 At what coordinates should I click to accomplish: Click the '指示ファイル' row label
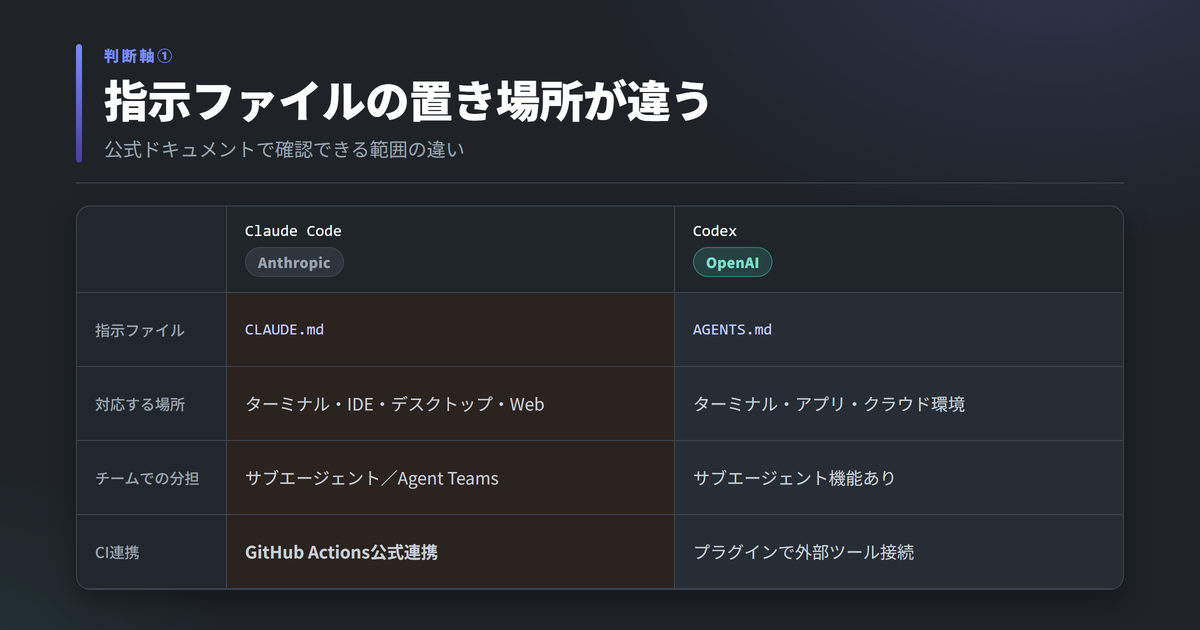140,330
